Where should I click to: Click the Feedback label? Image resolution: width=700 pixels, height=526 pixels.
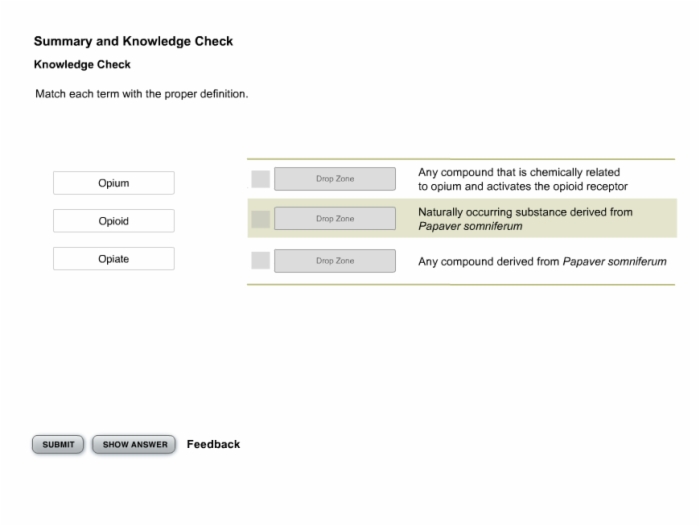point(213,444)
